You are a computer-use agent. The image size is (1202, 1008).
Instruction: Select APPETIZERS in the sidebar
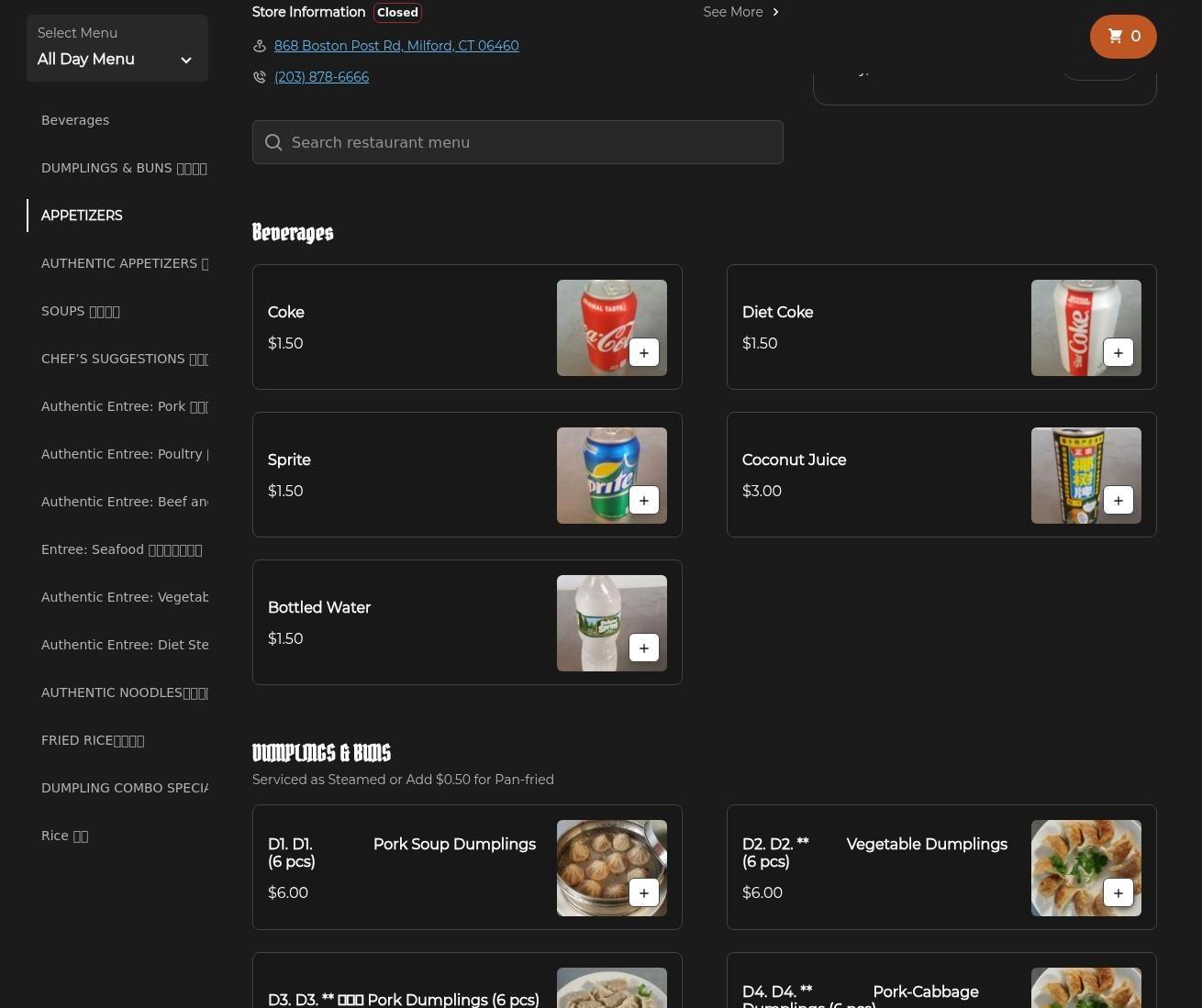coord(82,216)
